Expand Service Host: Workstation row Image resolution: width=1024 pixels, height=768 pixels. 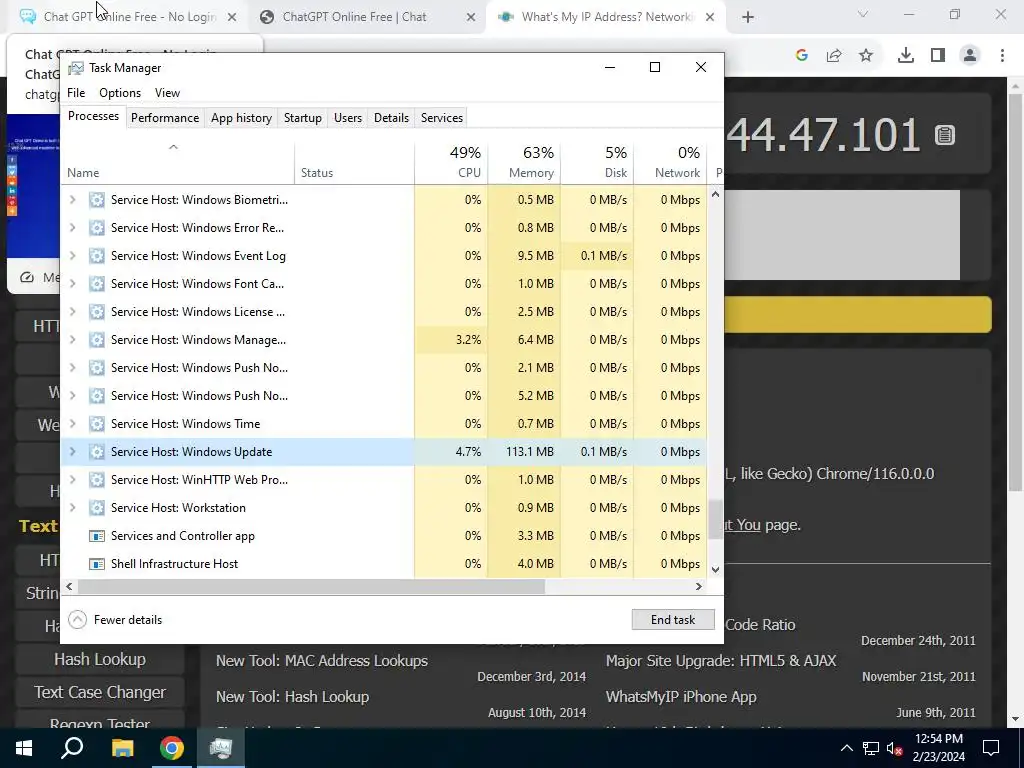72,508
